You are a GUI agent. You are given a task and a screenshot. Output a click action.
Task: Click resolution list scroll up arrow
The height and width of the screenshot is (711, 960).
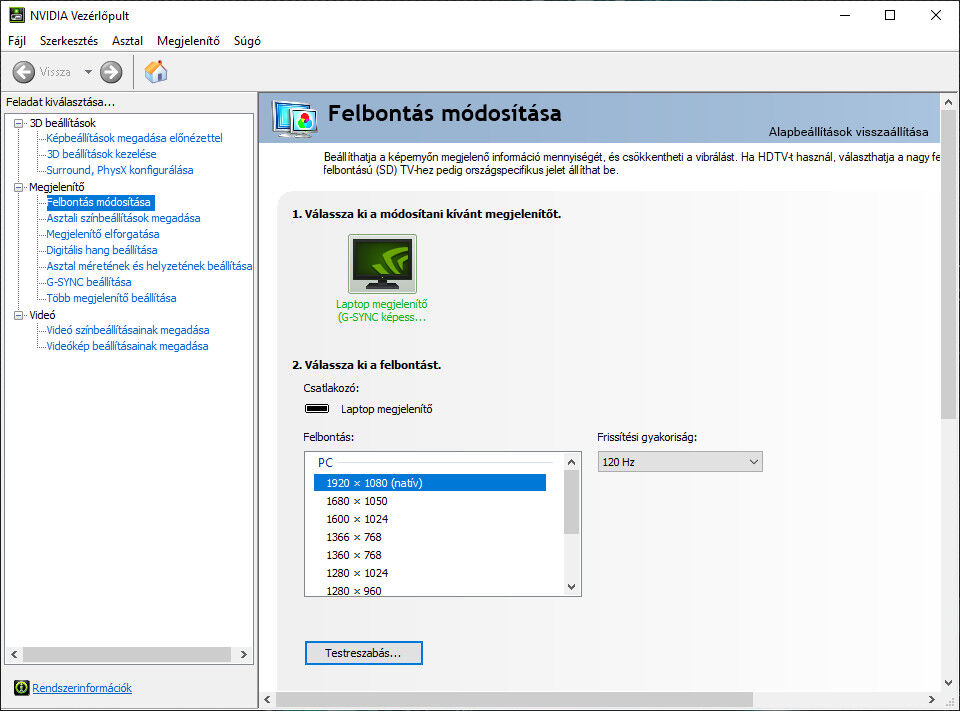pos(571,462)
